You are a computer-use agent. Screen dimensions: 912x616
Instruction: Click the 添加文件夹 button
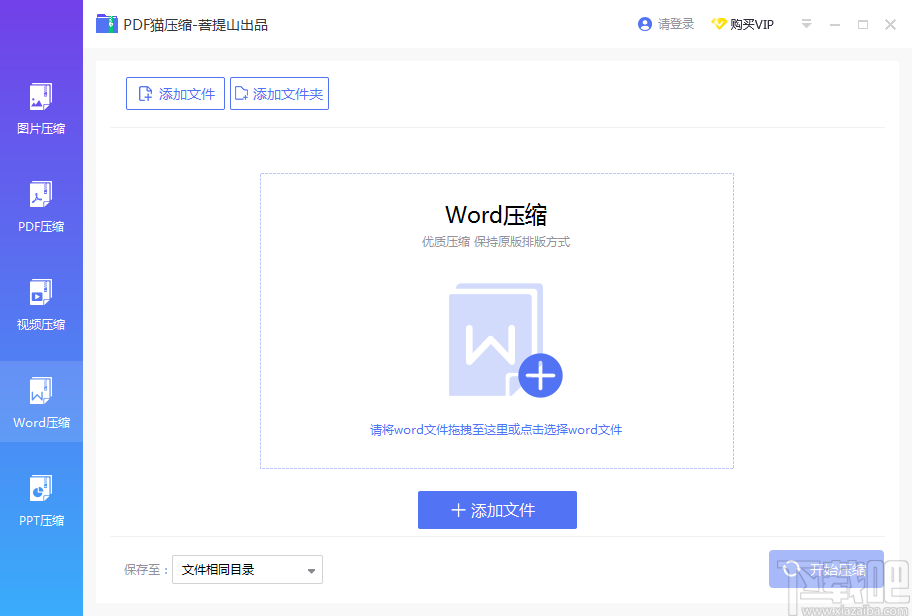pyautogui.click(x=279, y=93)
